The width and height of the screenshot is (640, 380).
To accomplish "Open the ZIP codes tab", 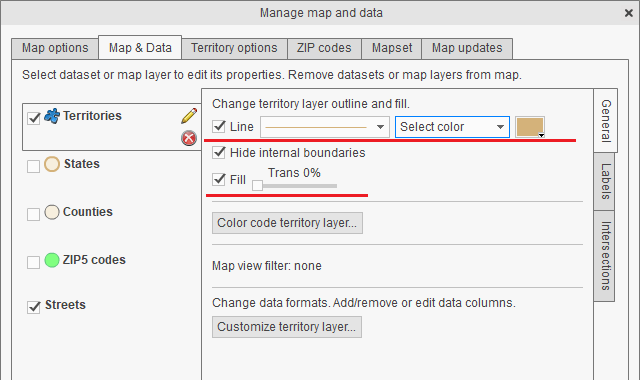I will click(324, 48).
